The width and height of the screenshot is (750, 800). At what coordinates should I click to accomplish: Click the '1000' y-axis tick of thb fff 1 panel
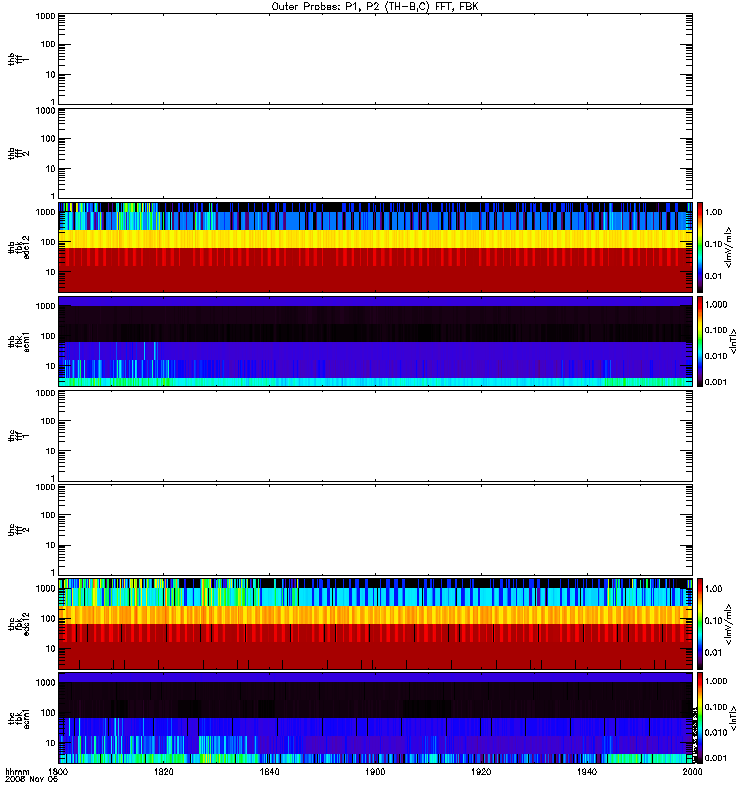[45, 16]
